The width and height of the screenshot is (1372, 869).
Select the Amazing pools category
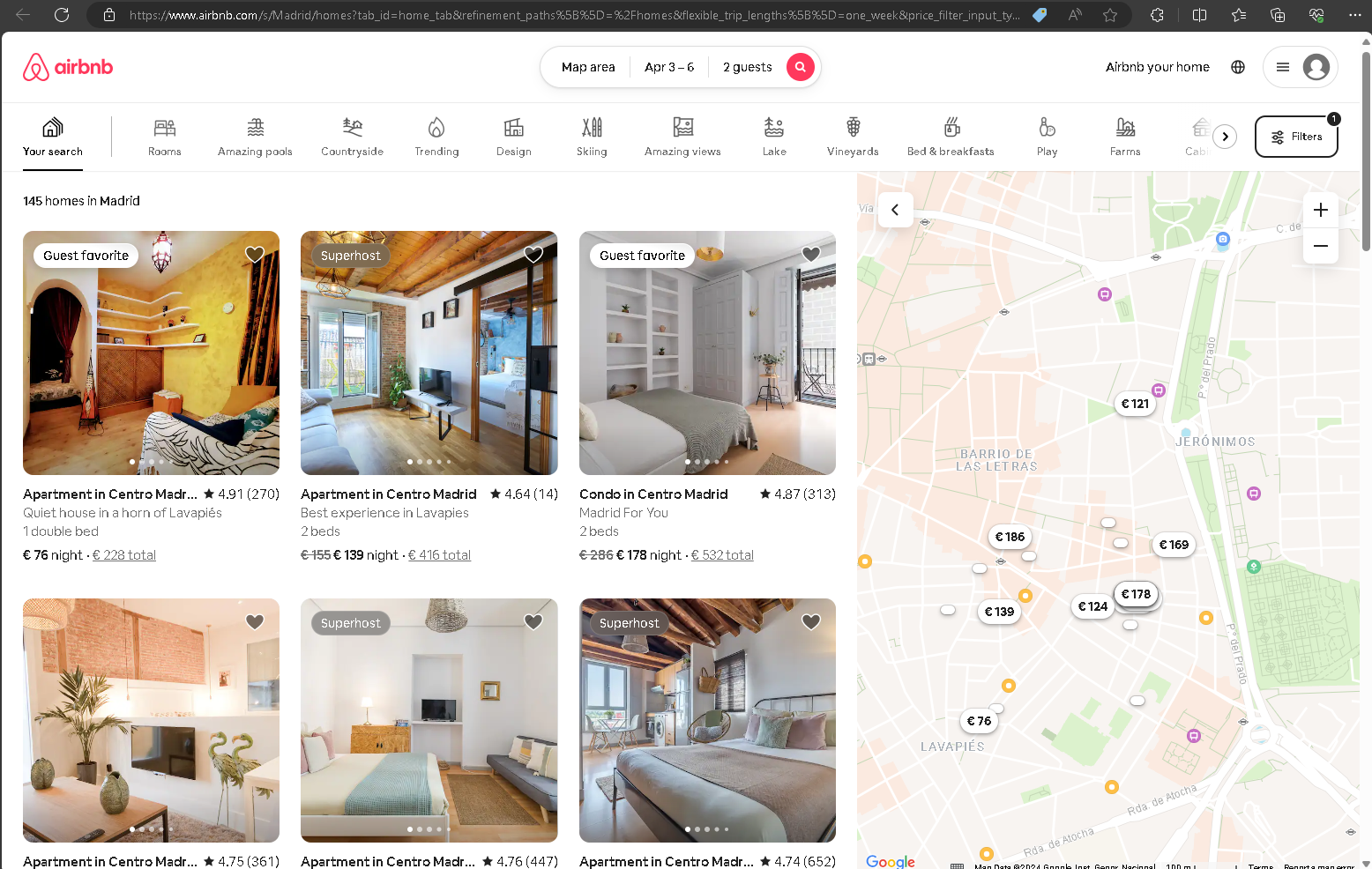pyautogui.click(x=255, y=137)
